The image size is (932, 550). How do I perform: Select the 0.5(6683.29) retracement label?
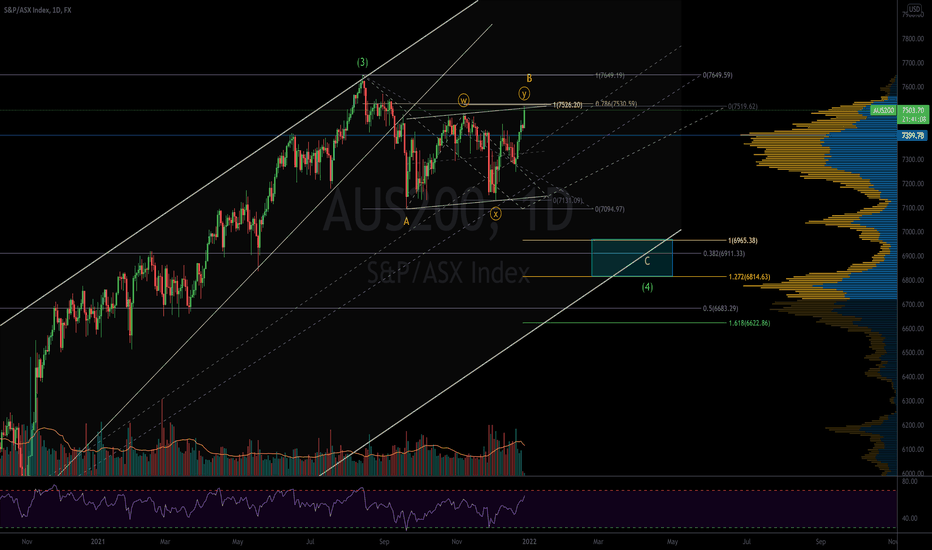click(720, 309)
